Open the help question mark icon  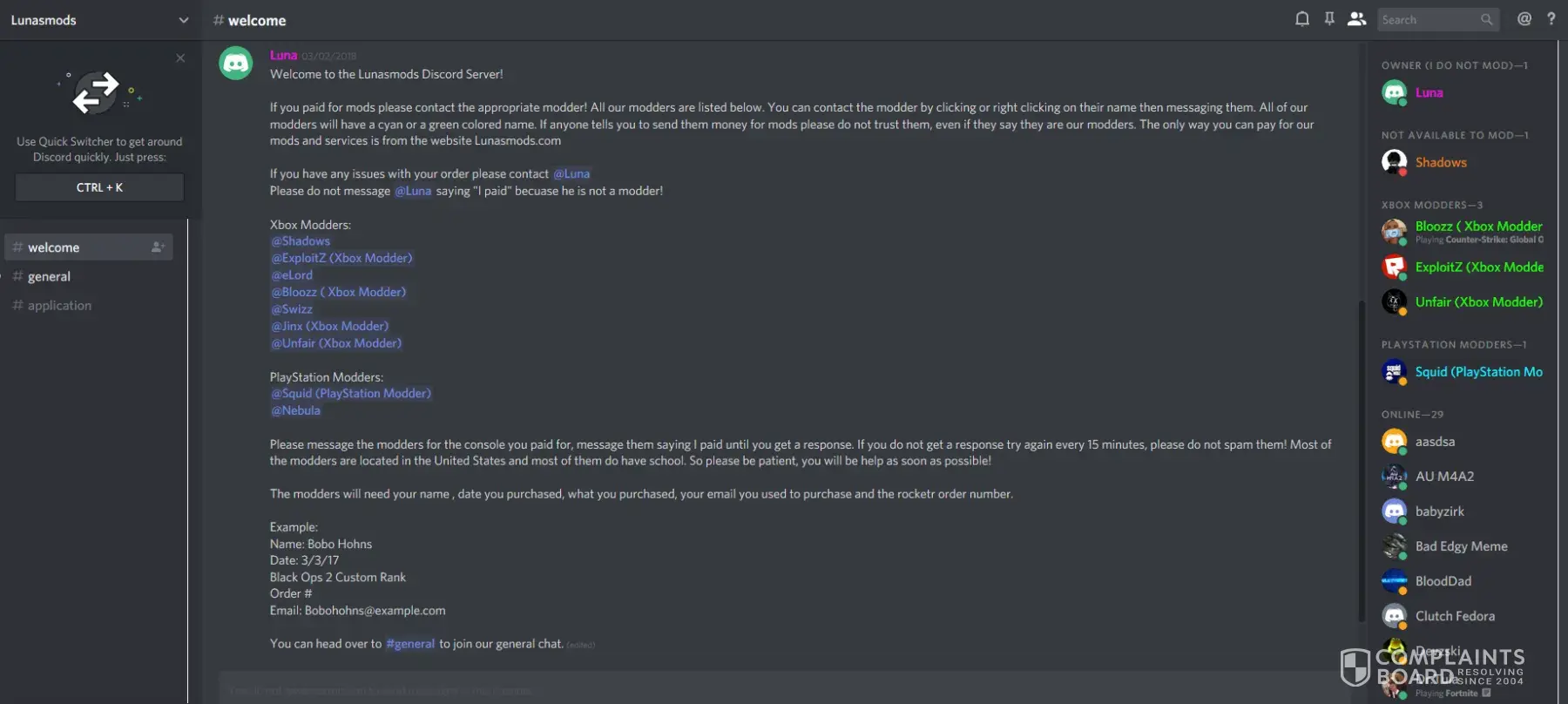(1551, 19)
